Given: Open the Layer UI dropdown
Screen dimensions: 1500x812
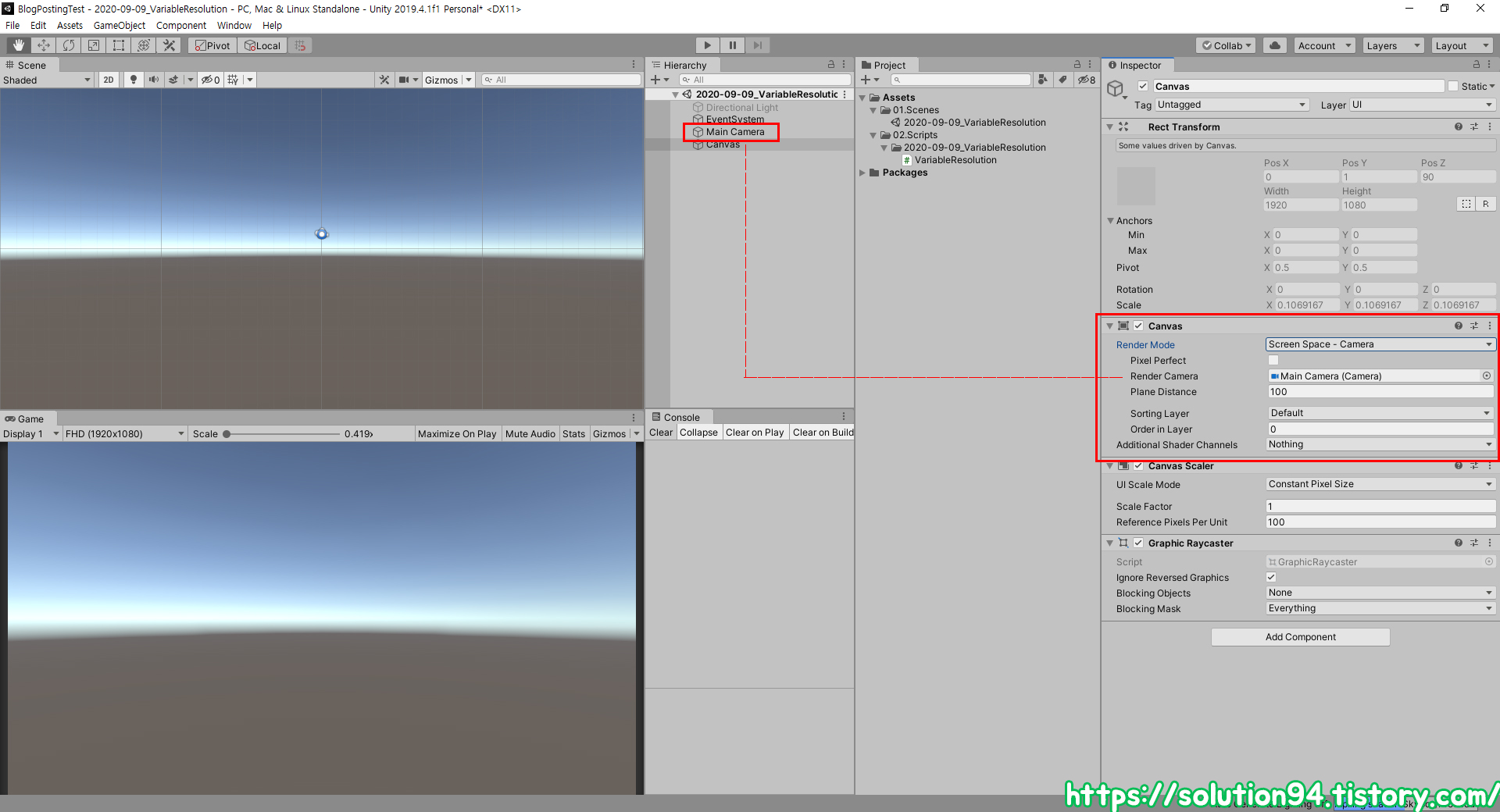Looking at the screenshot, I should [1422, 105].
